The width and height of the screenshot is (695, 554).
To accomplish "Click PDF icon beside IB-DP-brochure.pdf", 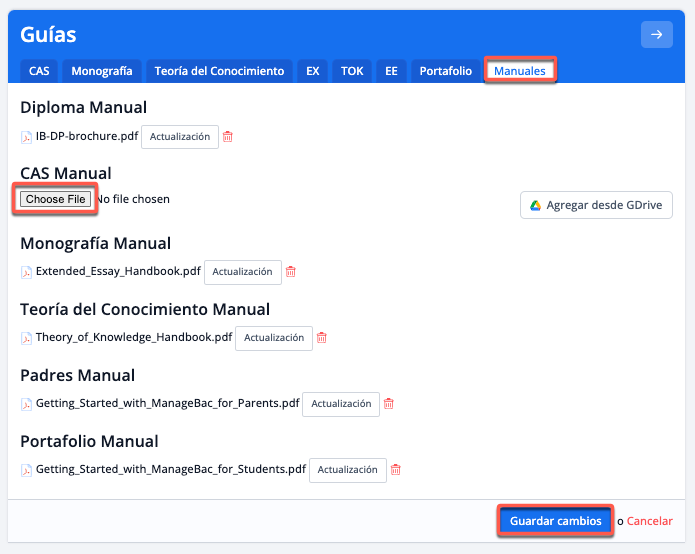I will 27,137.
